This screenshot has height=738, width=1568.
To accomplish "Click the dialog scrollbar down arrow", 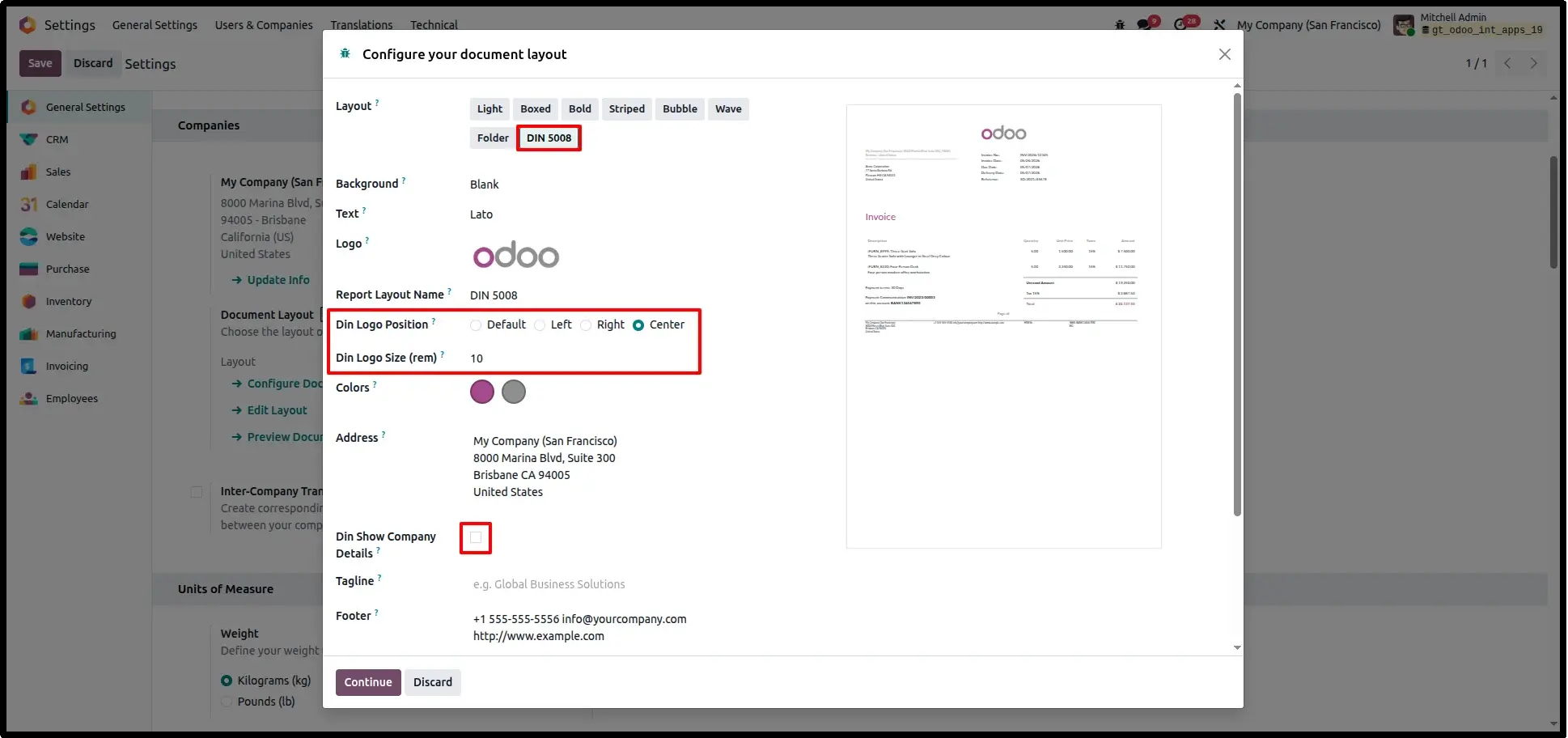I will [x=1237, y=648].
